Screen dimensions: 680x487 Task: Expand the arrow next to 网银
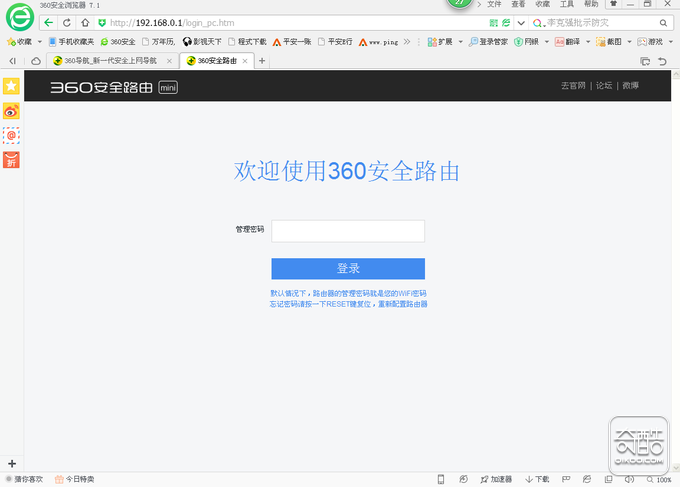coord(546,42)
